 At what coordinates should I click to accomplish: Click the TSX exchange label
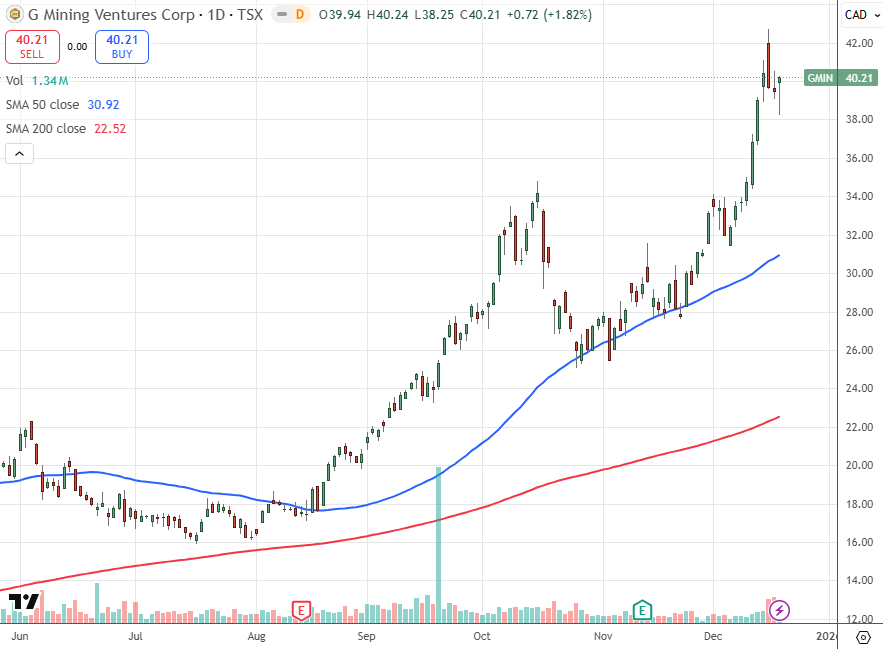coord(250,15)
